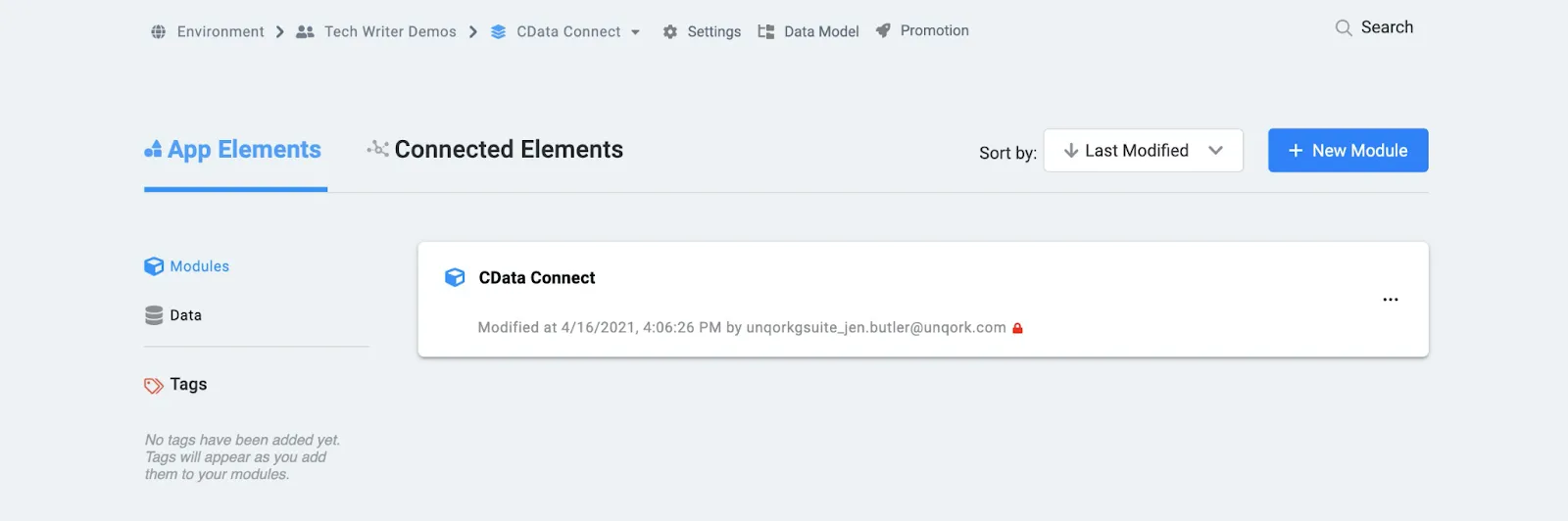The height and width of the screenshot is (521, 1568).
Task: Click the CData Connect layers icon in breadcrumb
Action: click(x=498, y=31)
